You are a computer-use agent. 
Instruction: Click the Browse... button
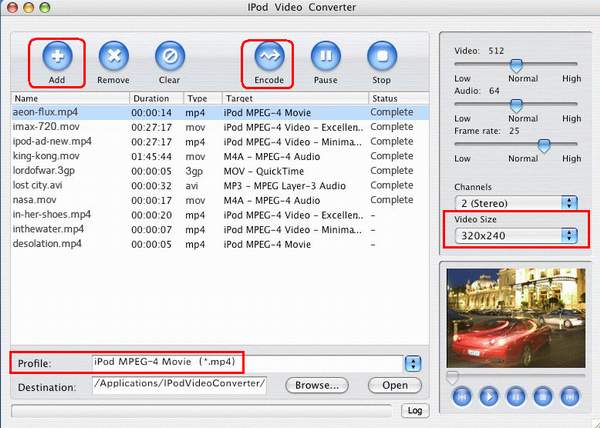pyautogui.click(x=317, y=385)
